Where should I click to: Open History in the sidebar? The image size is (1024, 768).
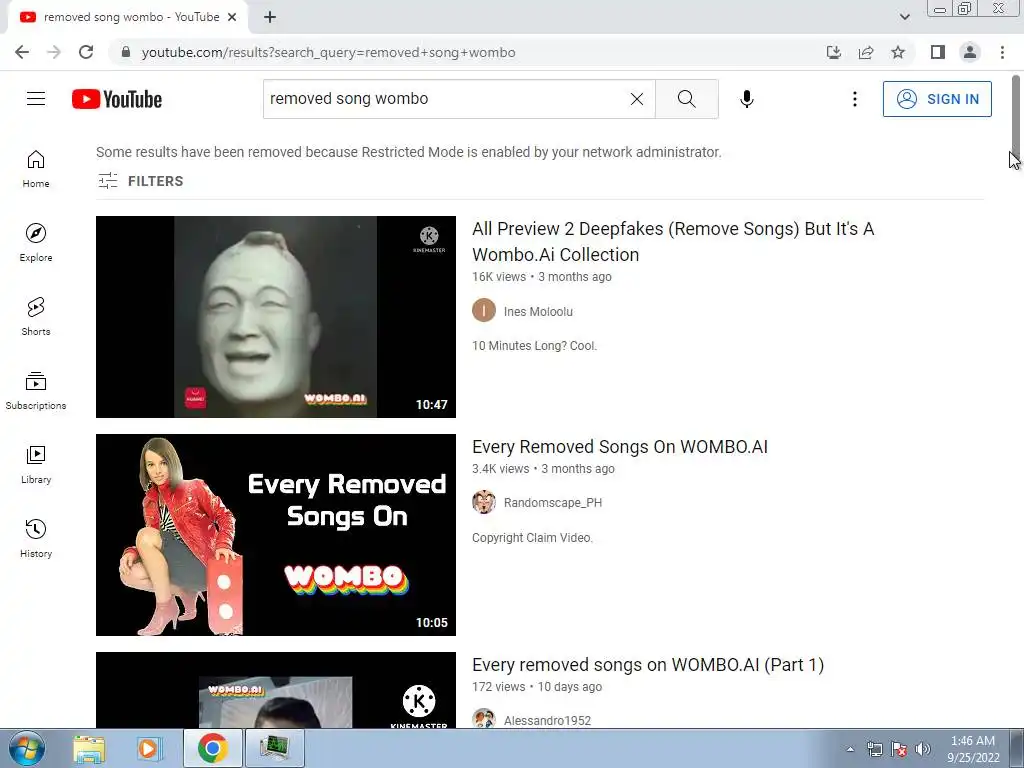pyautogui.click(x=36, y=539)
